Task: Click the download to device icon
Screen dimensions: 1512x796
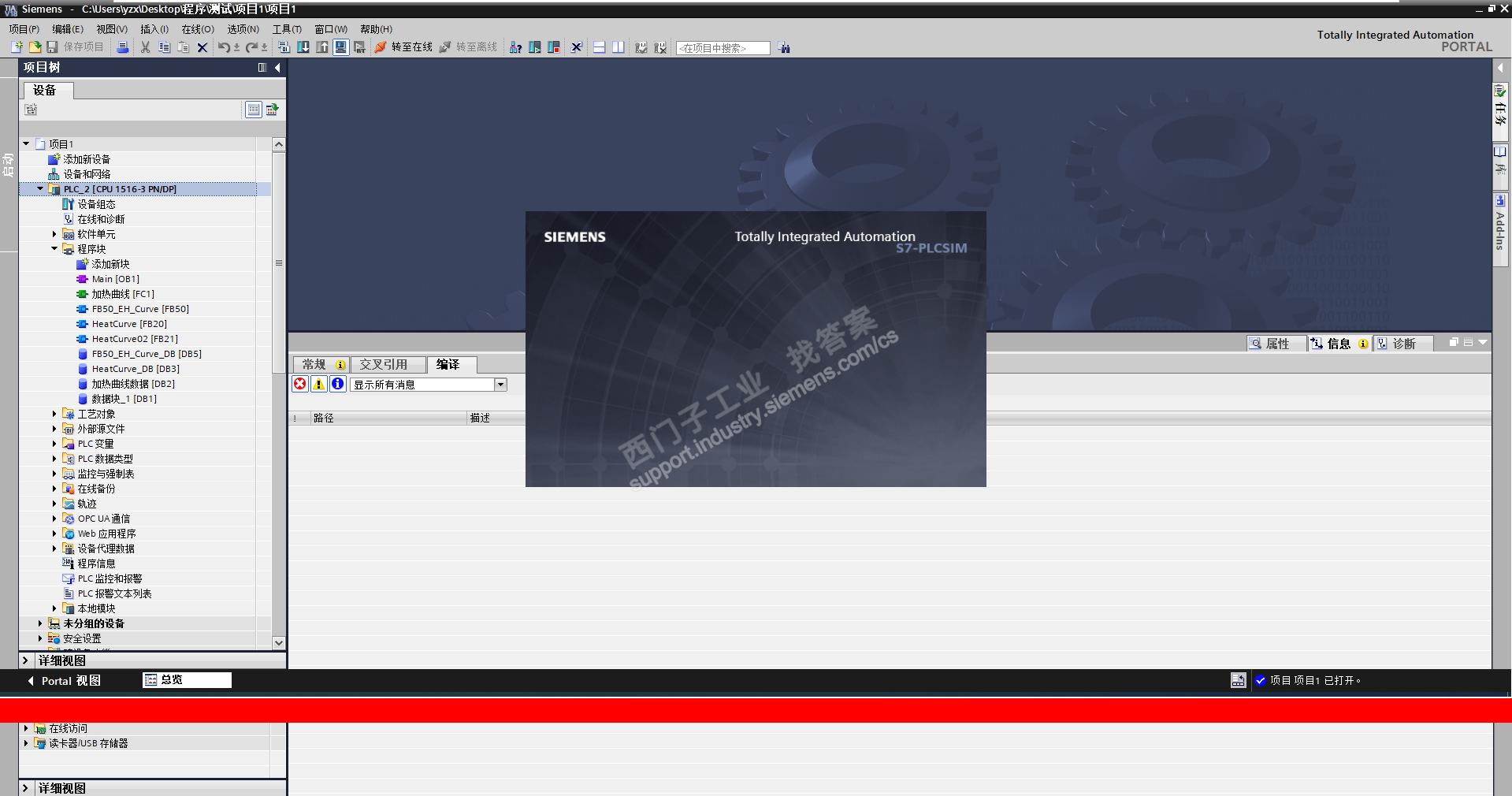Action: click(303, 47)
